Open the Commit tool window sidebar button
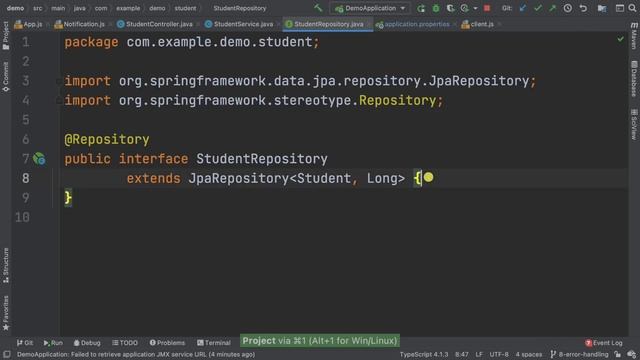The image size is (640, 360). (x=6, y=77)
